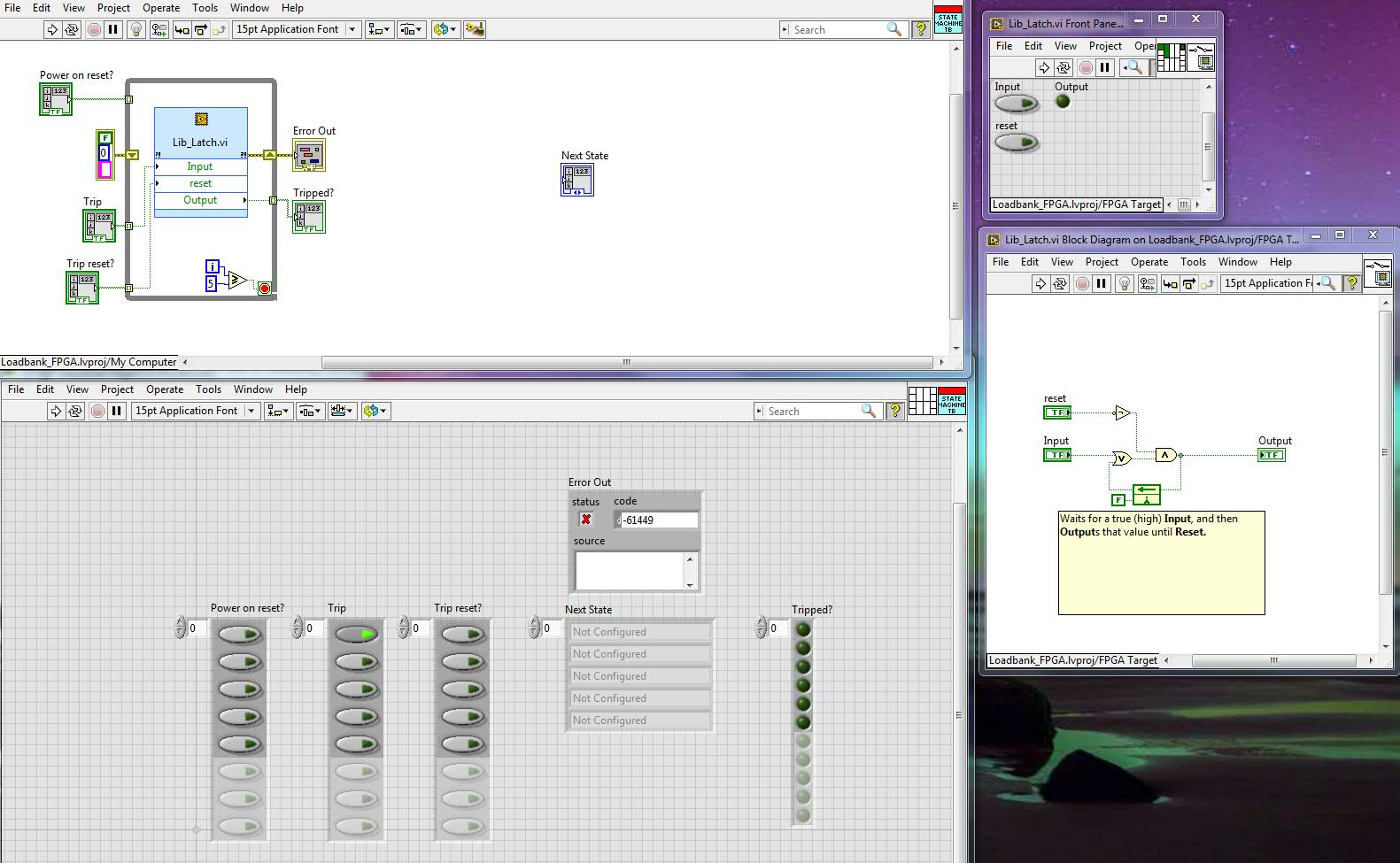This screenshot has height=863, width=1400.
Task: Click third Not Configured Next State entry
Action: [x=639, y=676]
